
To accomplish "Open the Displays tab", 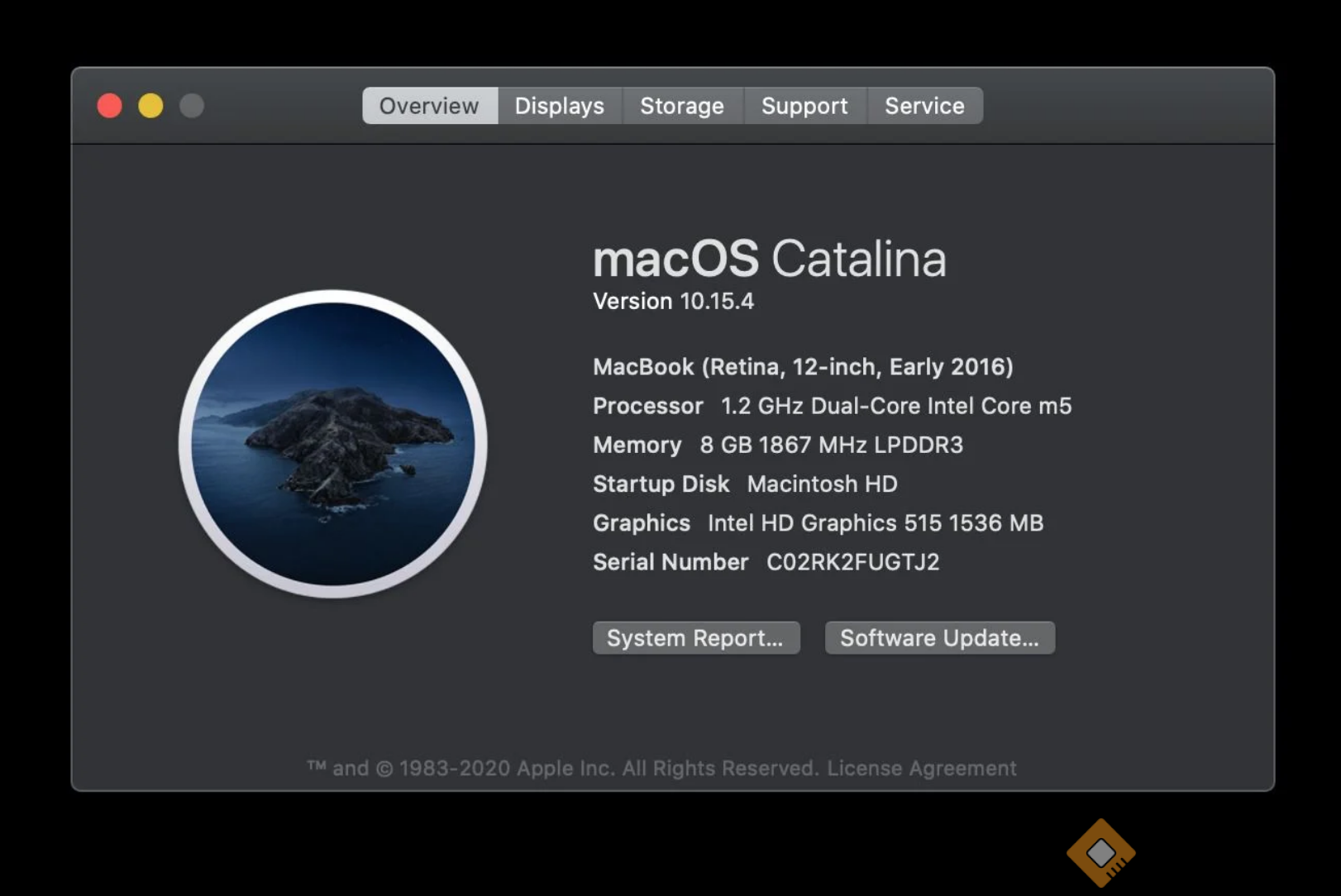I will [x=559, y=106].
